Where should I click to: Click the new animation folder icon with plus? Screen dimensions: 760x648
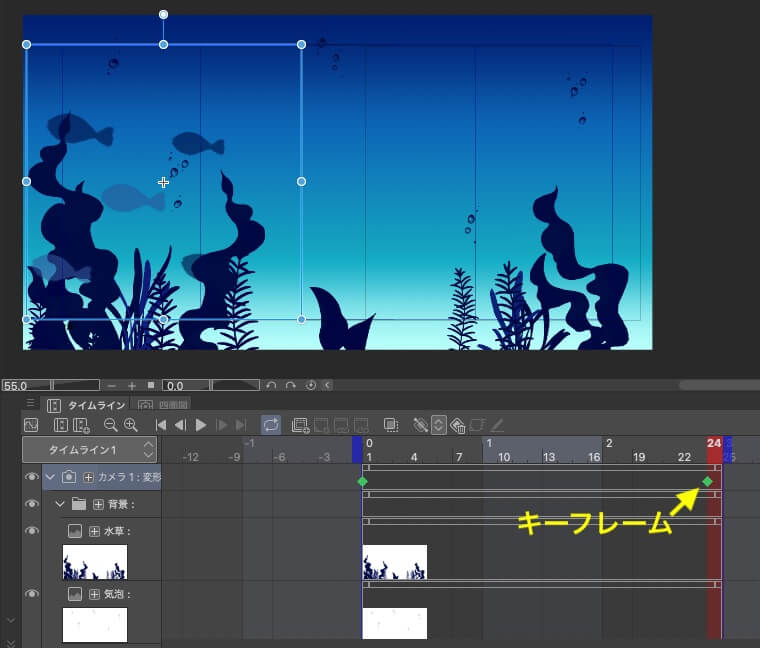[x=81, y=425]
